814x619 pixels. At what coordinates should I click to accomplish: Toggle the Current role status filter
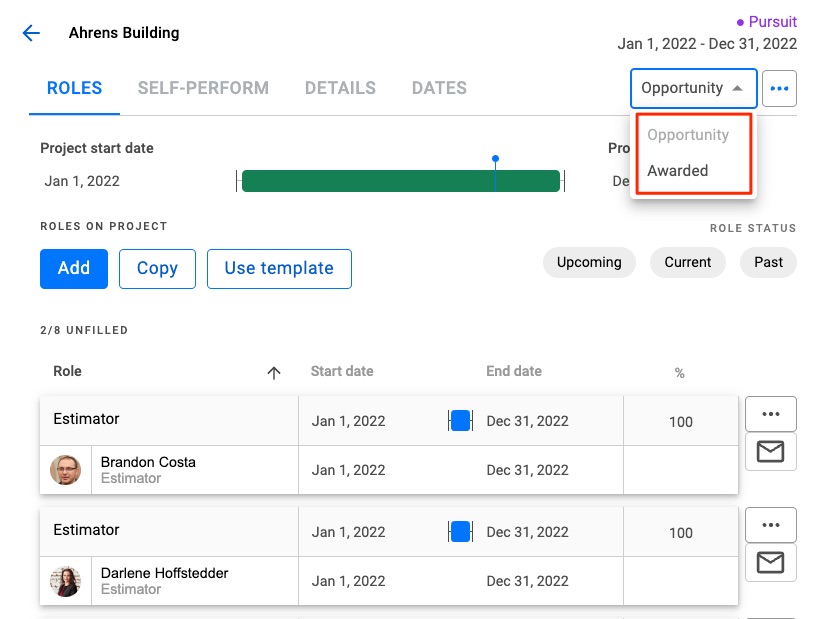(688, 262)
